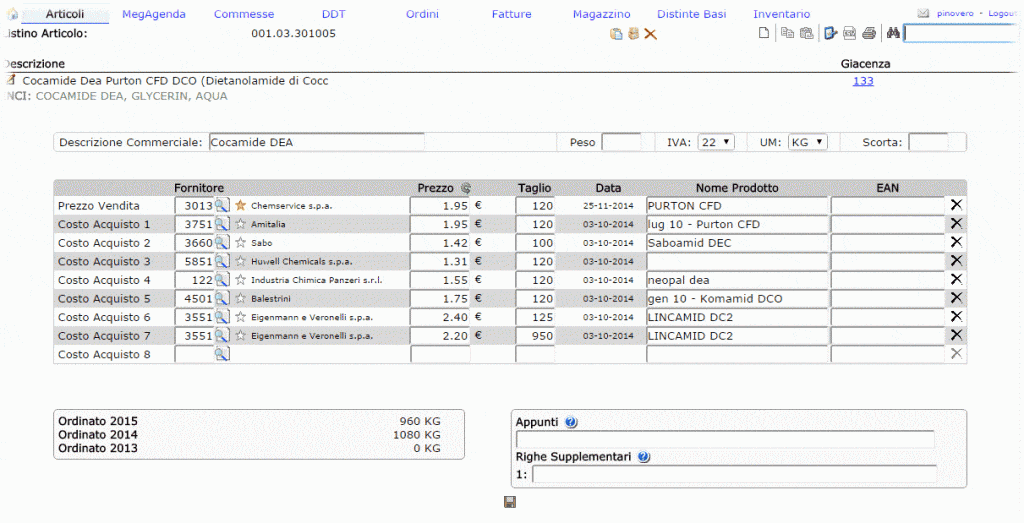The image size is (1024, 523).
Task: Click the Righe Supplementari line 1 field
Action: 734,474
